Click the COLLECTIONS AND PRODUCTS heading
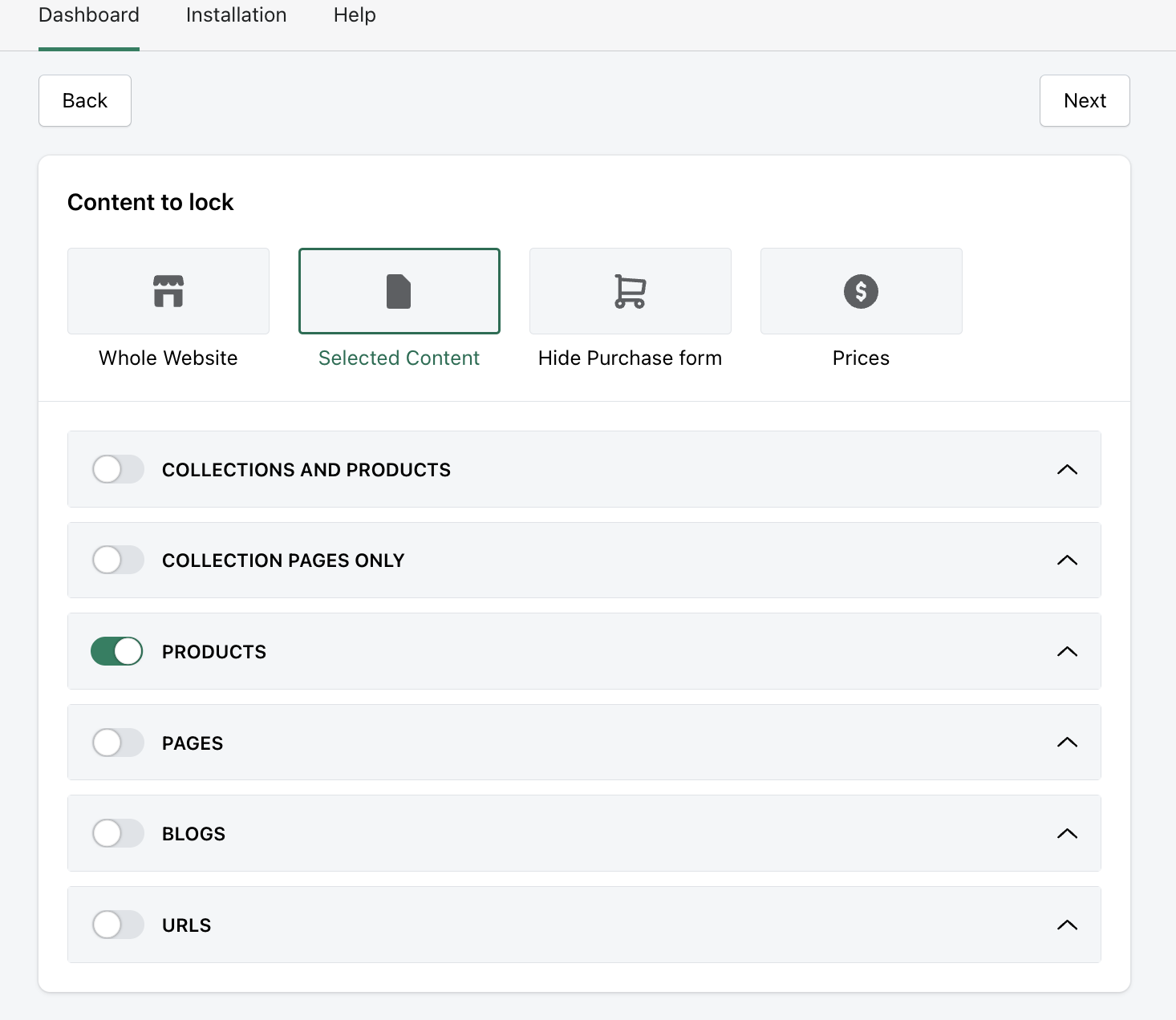The image size is (1176, 1020). [x=306, y=470]
